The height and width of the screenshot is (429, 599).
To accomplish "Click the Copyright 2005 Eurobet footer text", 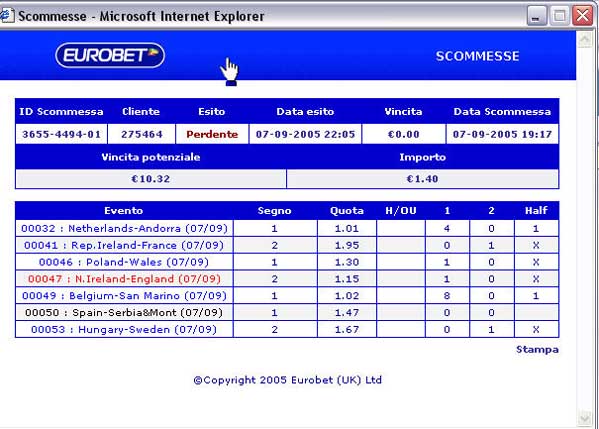I will (x=287, y=380).
